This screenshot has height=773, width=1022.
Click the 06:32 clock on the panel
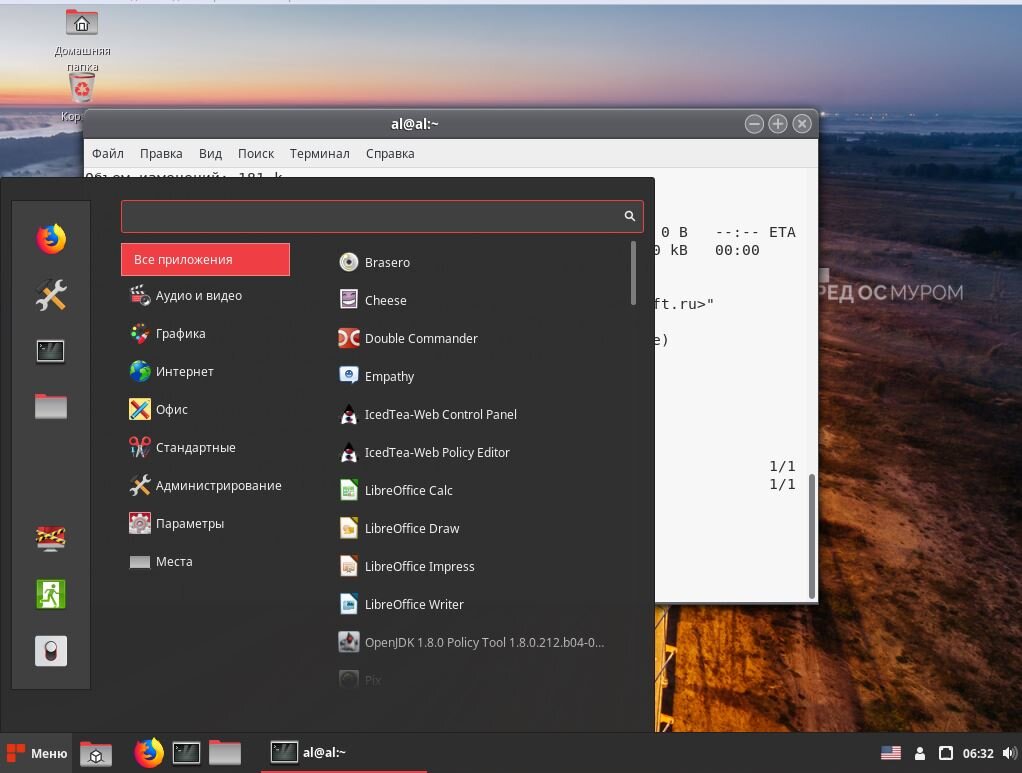click(x=978, y=753)
